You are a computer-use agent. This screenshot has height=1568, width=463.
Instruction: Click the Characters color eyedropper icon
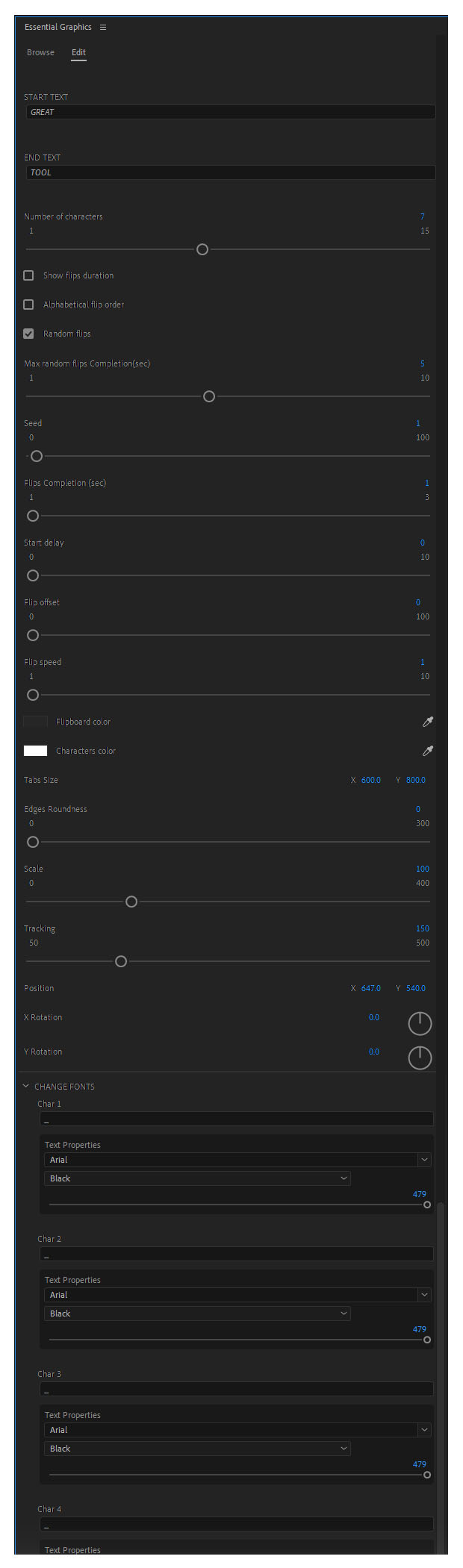428,751
